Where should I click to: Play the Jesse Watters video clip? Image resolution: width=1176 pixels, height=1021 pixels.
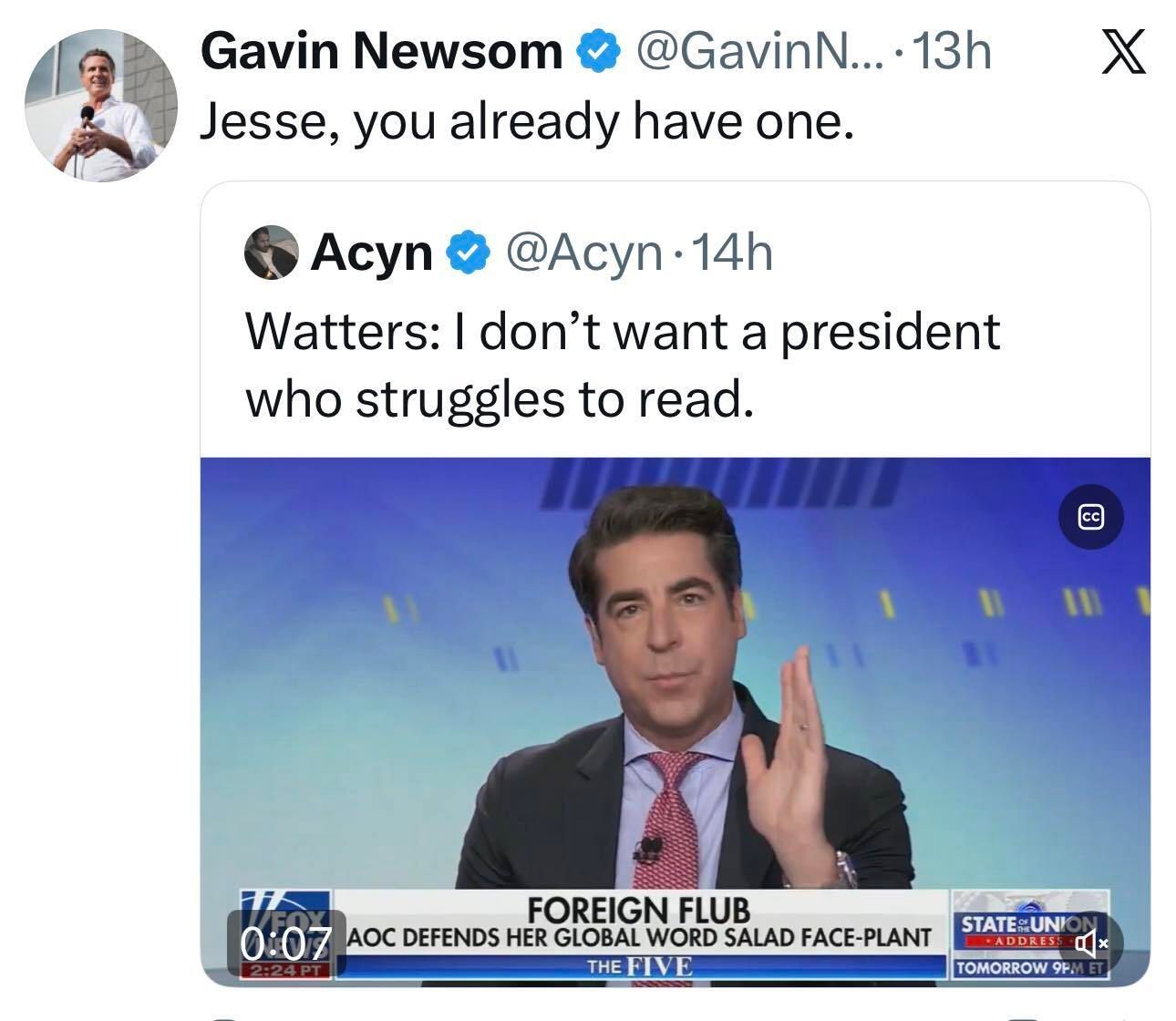click(x=675, y=693)
